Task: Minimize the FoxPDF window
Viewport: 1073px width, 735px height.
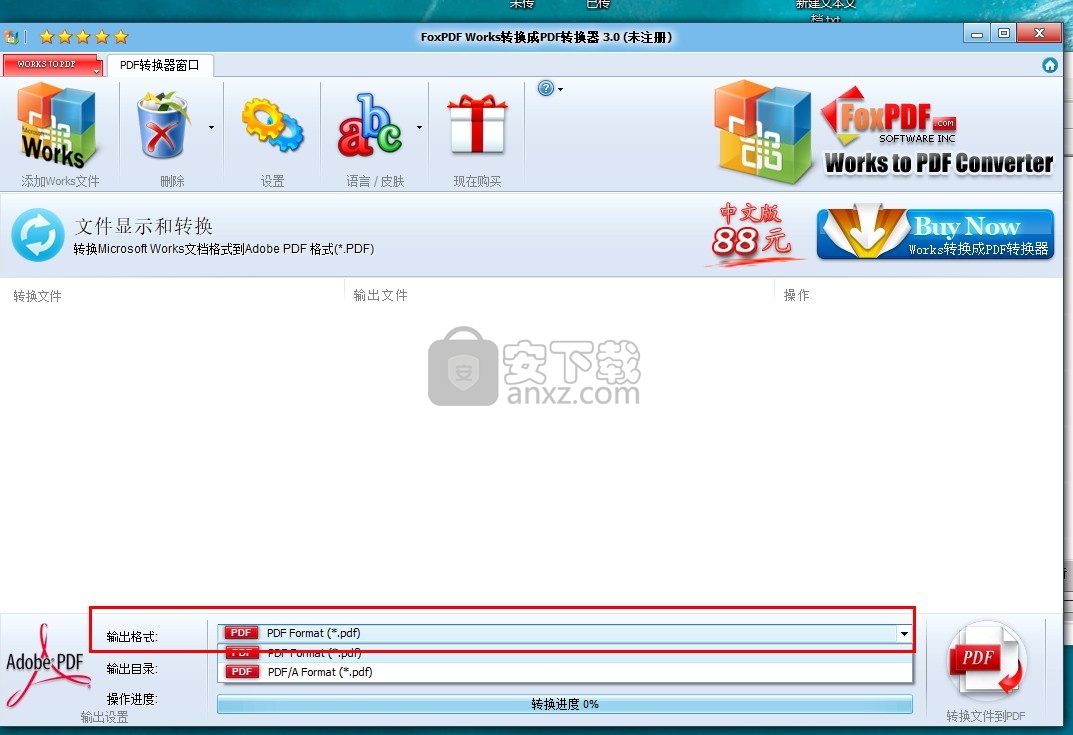Action: pos(977,34)
